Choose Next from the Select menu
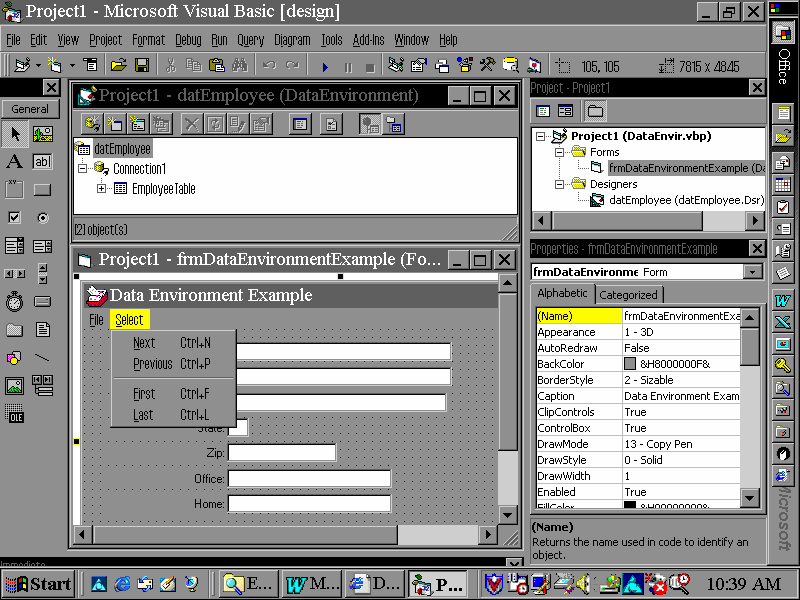 (144, 343)
